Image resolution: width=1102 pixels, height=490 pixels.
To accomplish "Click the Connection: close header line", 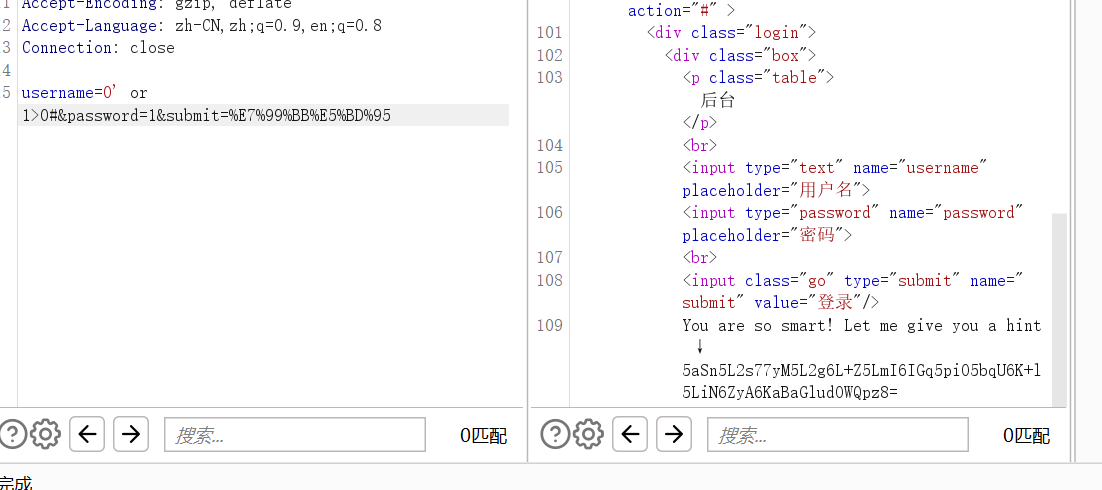I will coord(98,48).
